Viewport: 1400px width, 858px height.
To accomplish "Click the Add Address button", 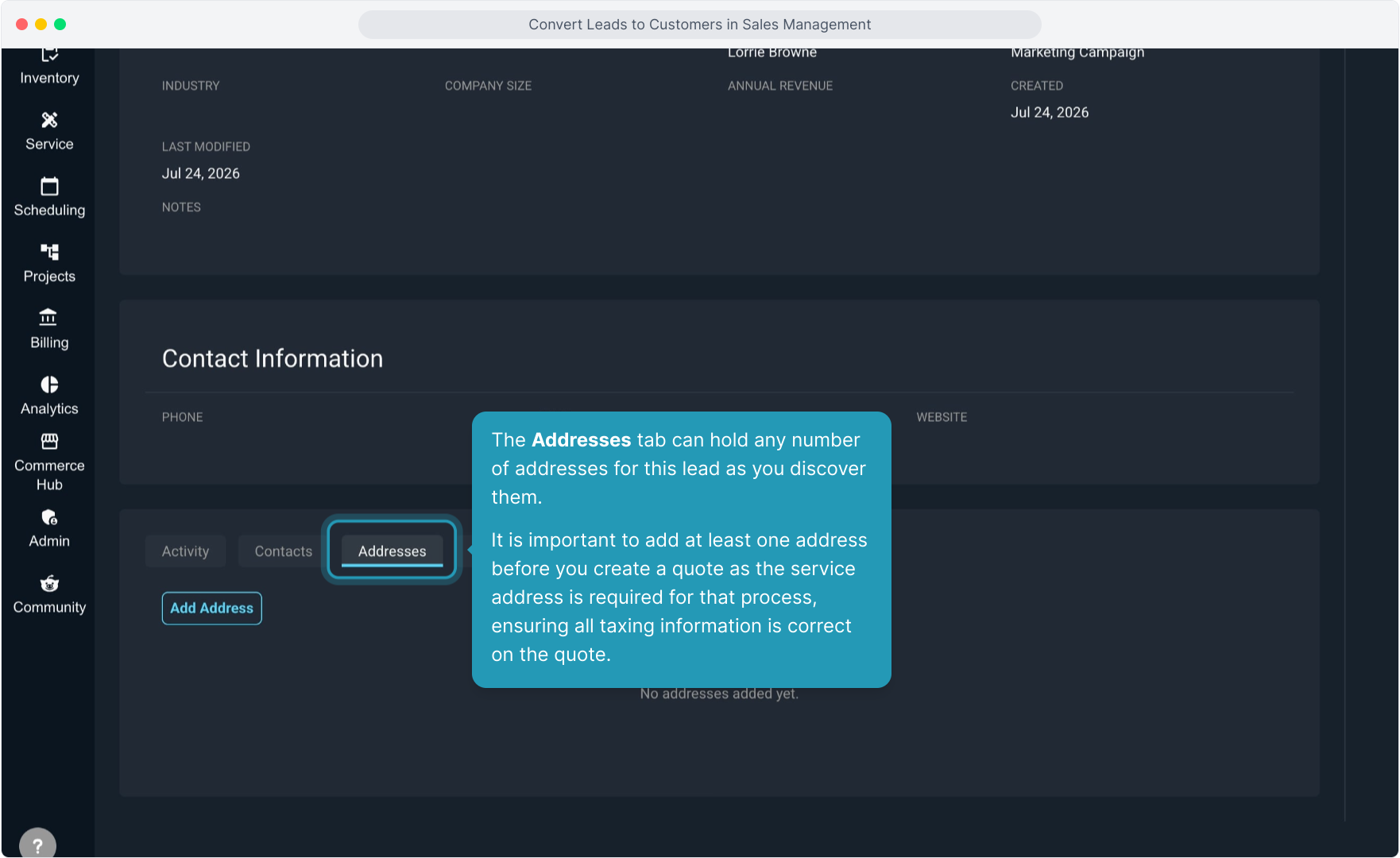I will click(212, 609).
